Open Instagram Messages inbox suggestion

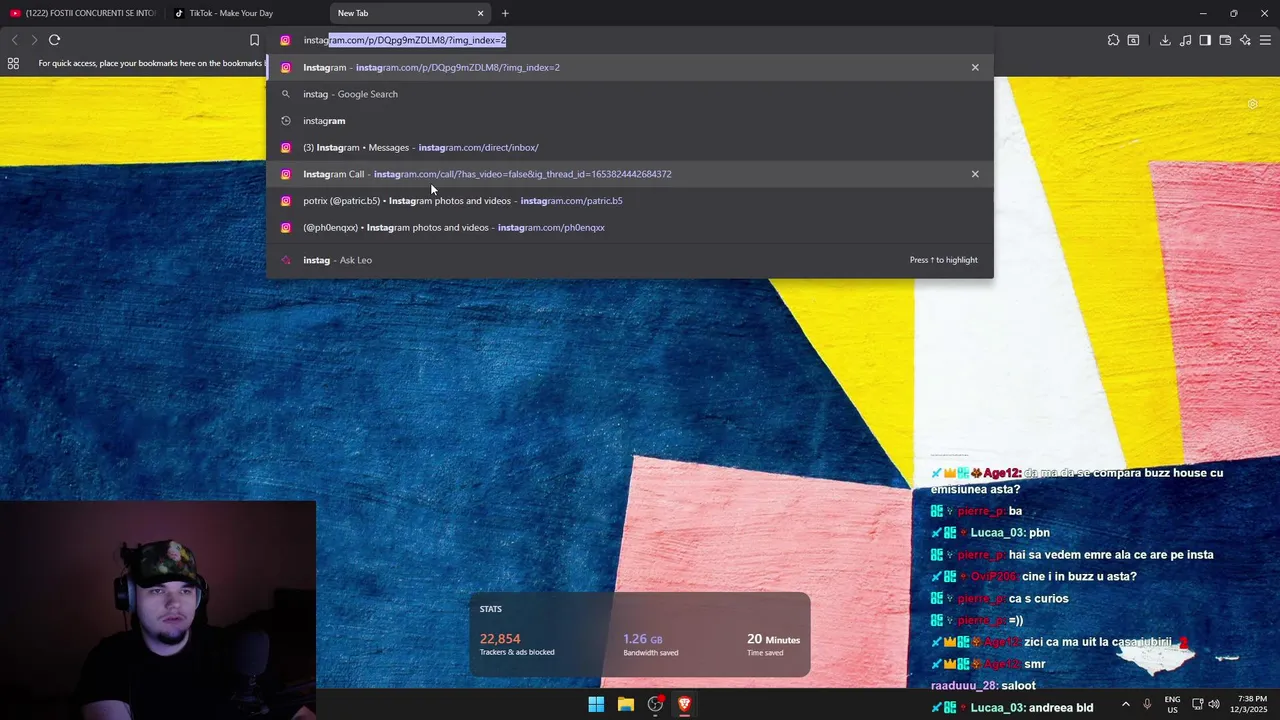tap(630, 147)
